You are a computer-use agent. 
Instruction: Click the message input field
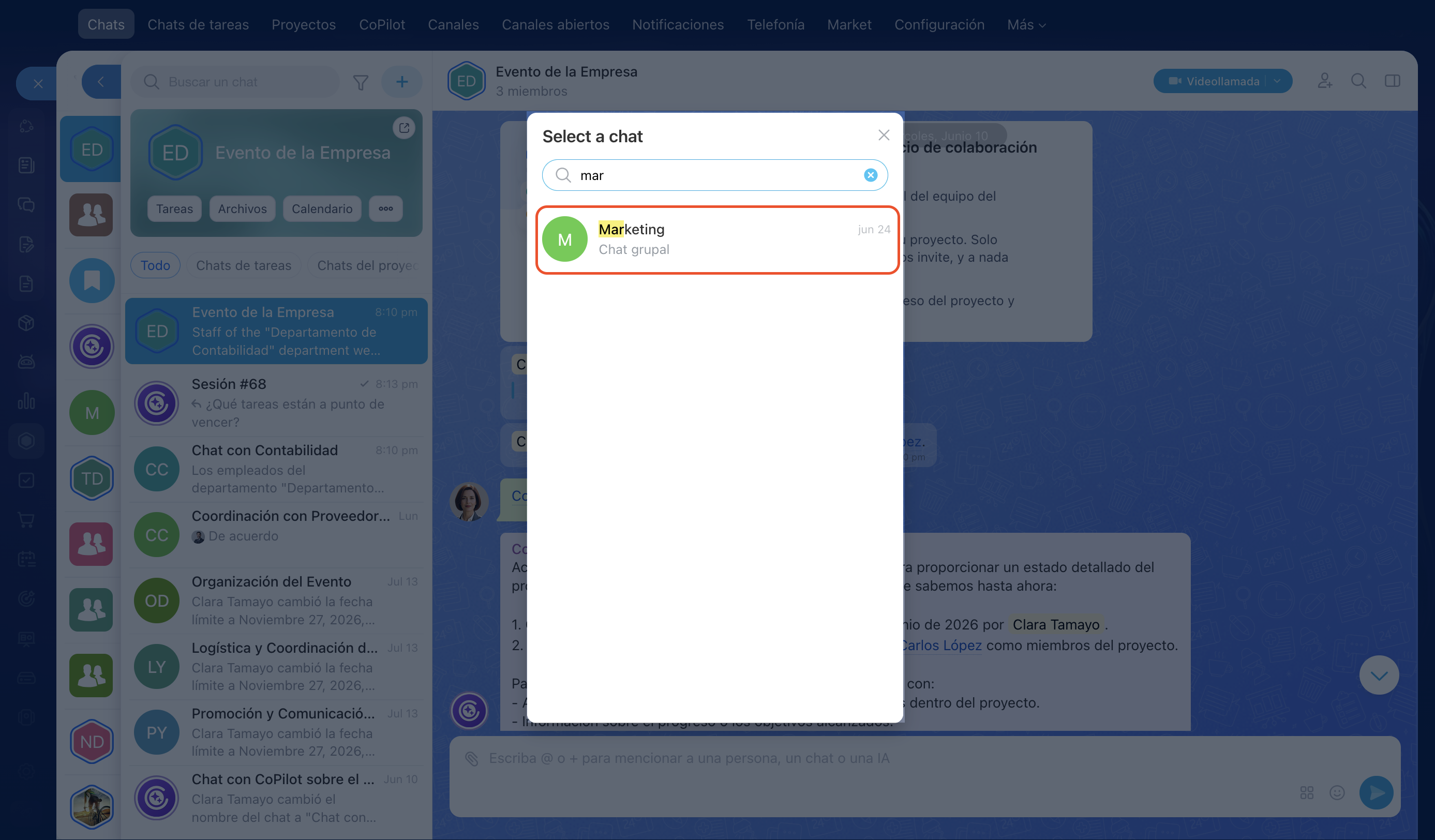888,759
